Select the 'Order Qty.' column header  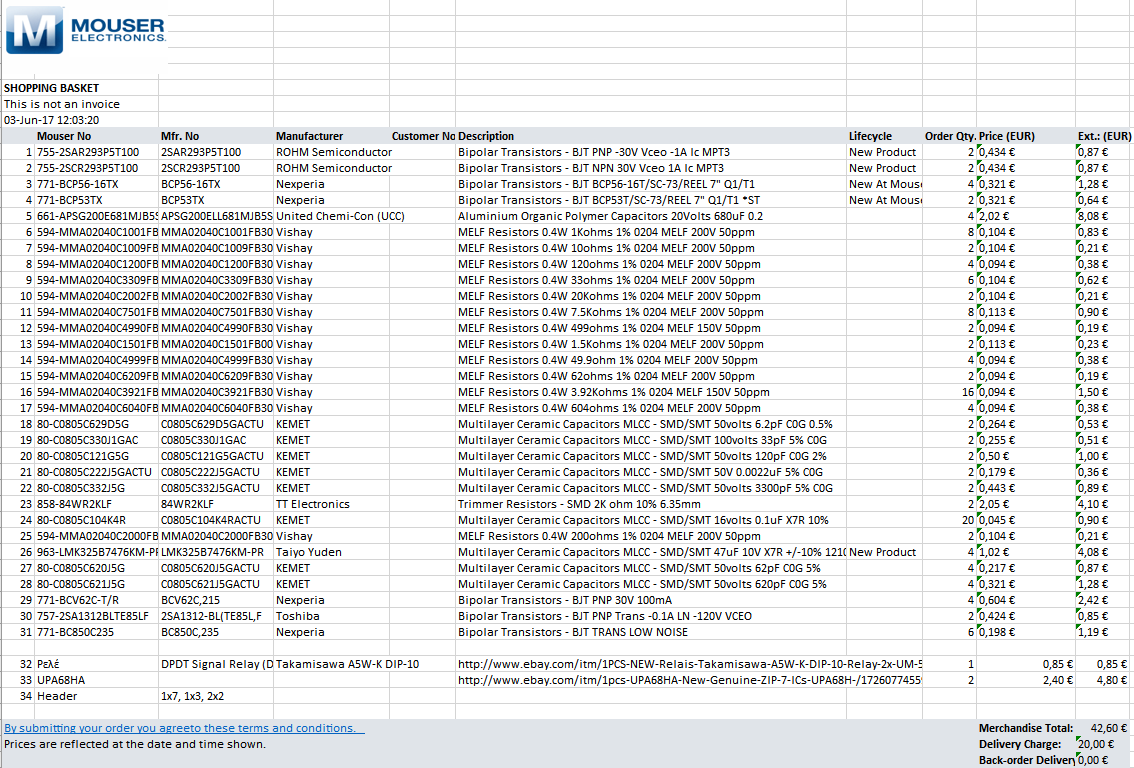pyautogui.click(x=950, y=136)
